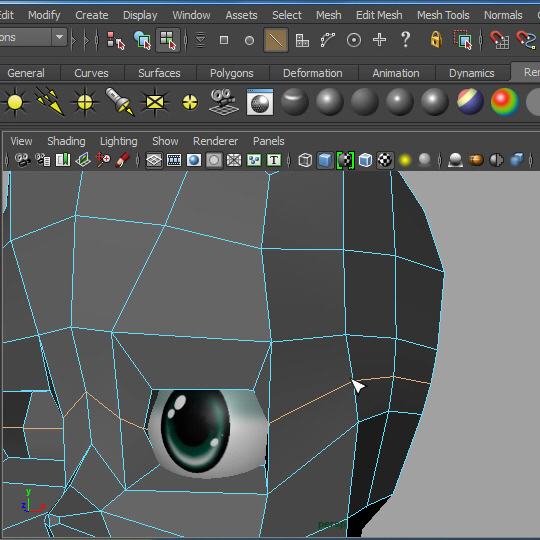Open the panel View menu

(21, 141)
